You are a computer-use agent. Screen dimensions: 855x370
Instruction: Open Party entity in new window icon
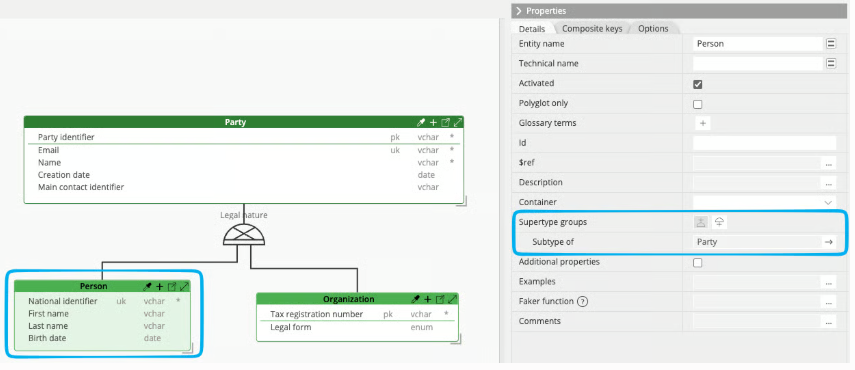pos(445,122)
